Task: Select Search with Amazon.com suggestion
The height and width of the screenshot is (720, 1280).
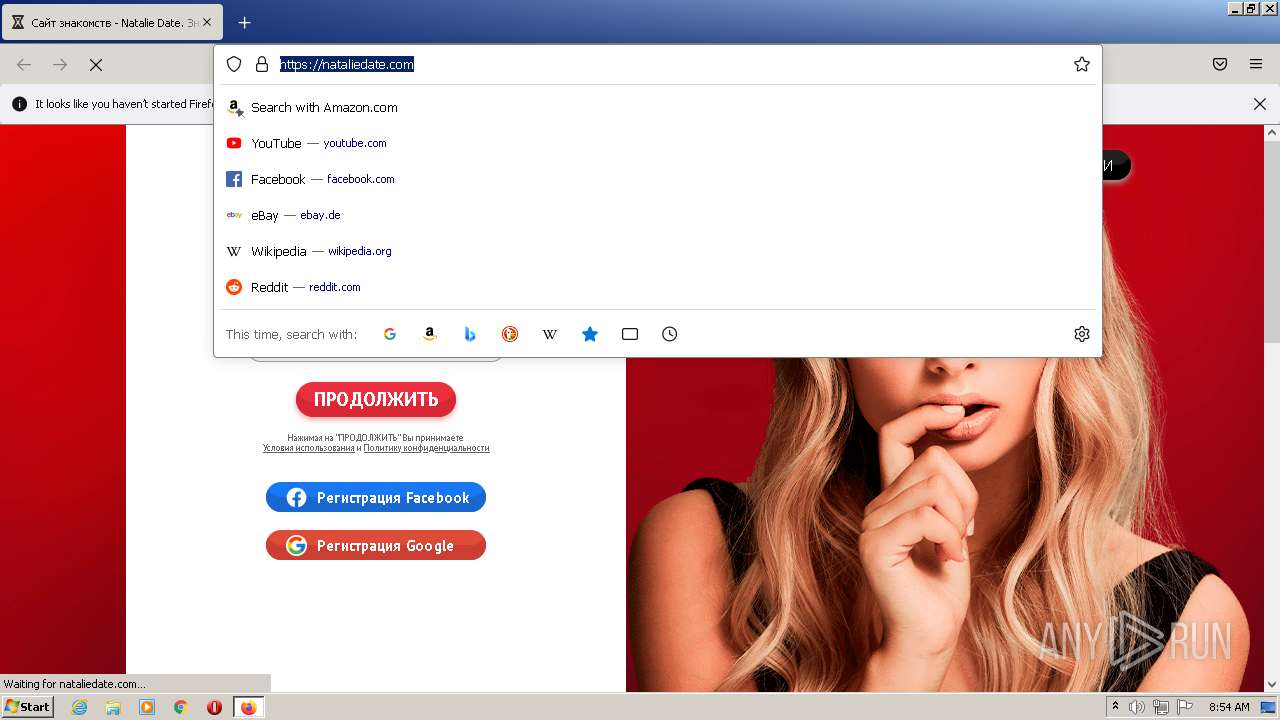Action: pos(658,107)
